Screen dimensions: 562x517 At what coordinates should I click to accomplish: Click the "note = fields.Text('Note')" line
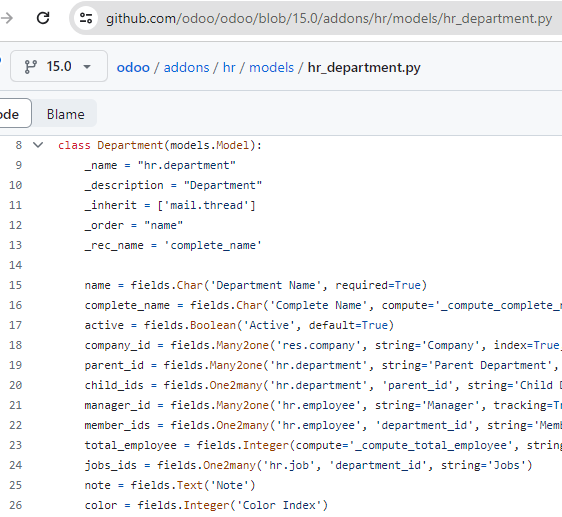[x=170, y=485]
